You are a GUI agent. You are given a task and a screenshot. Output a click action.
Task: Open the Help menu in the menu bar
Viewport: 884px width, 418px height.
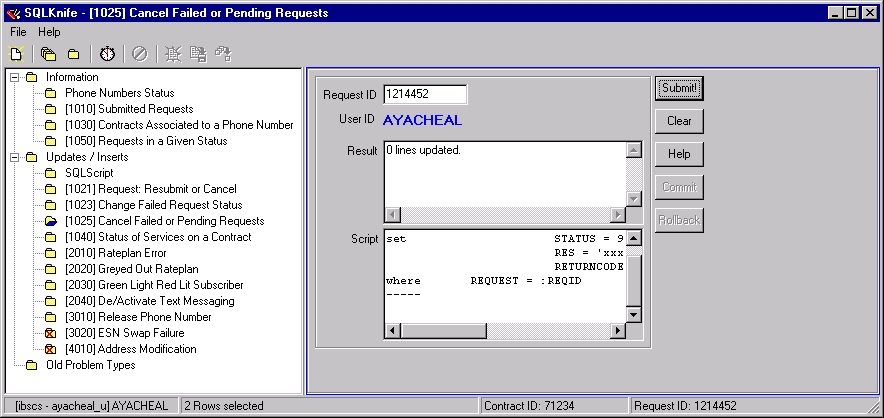click(49, 32)
